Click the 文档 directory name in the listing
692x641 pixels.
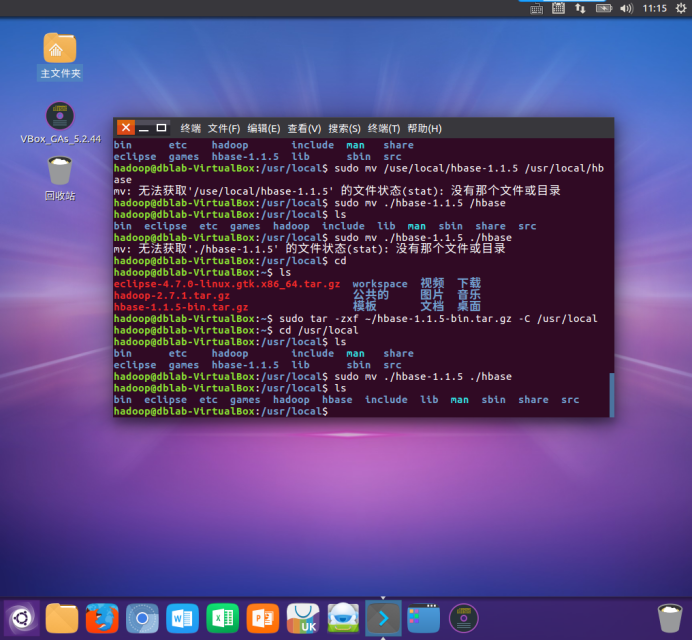432,306
